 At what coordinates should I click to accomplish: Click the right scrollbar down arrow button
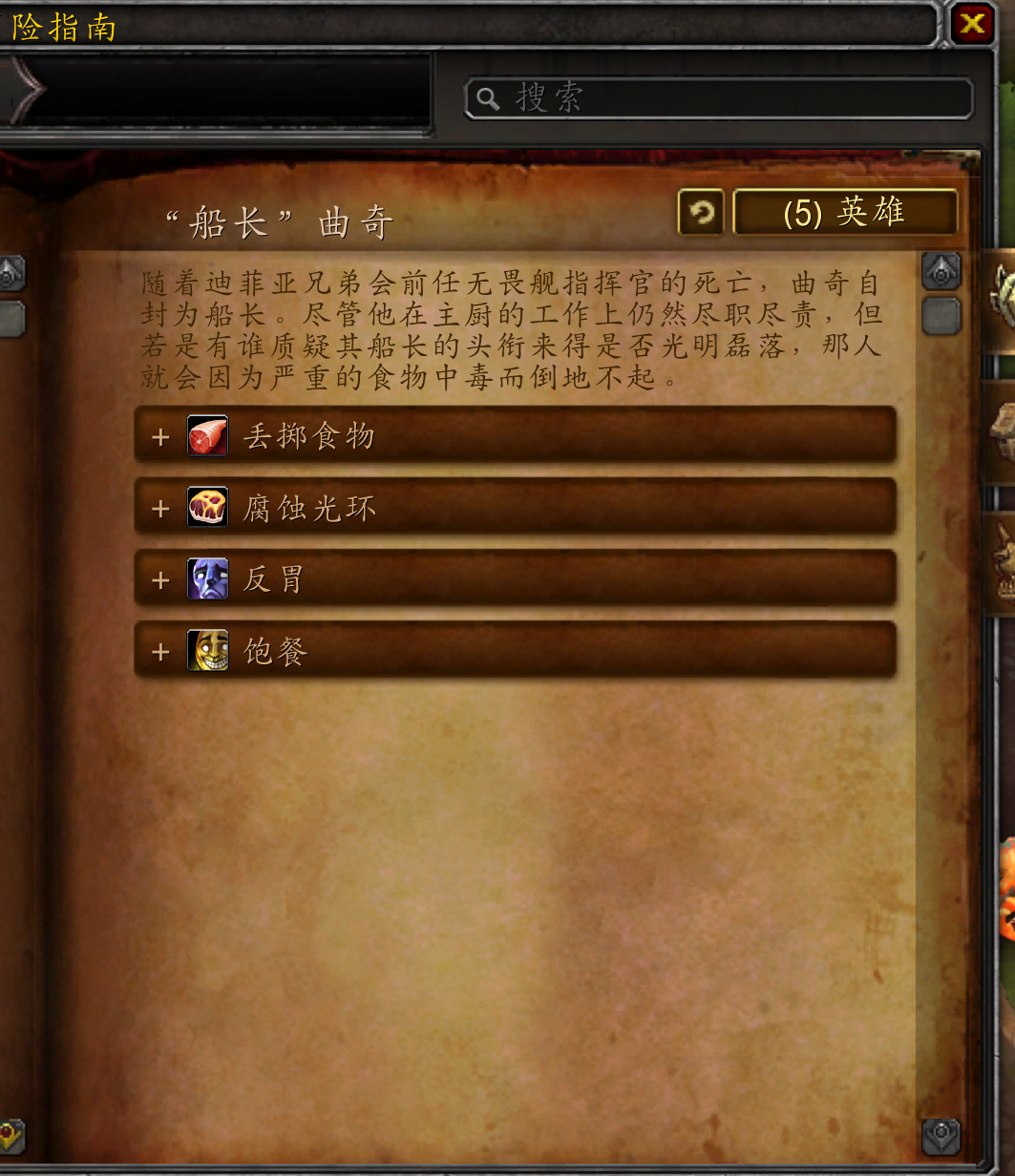(x=941, y=1137)
